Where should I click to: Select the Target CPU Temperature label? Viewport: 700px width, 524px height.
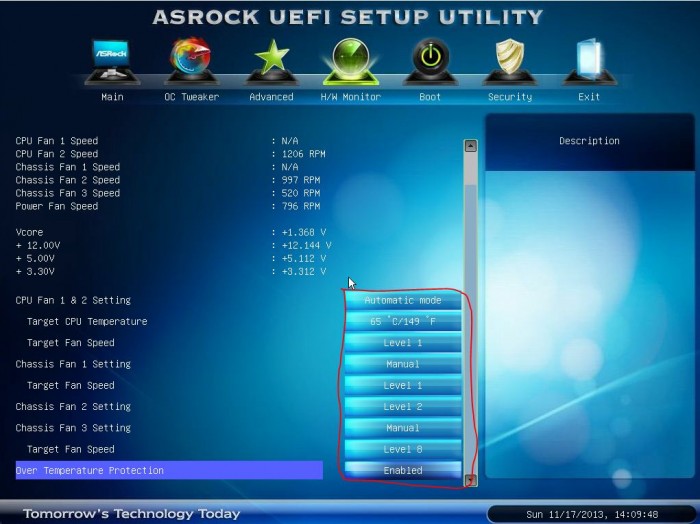(x=87, y=321)
